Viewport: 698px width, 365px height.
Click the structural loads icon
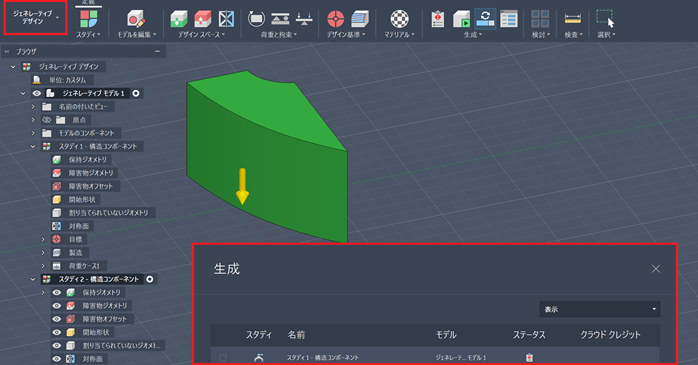[280, 19]
